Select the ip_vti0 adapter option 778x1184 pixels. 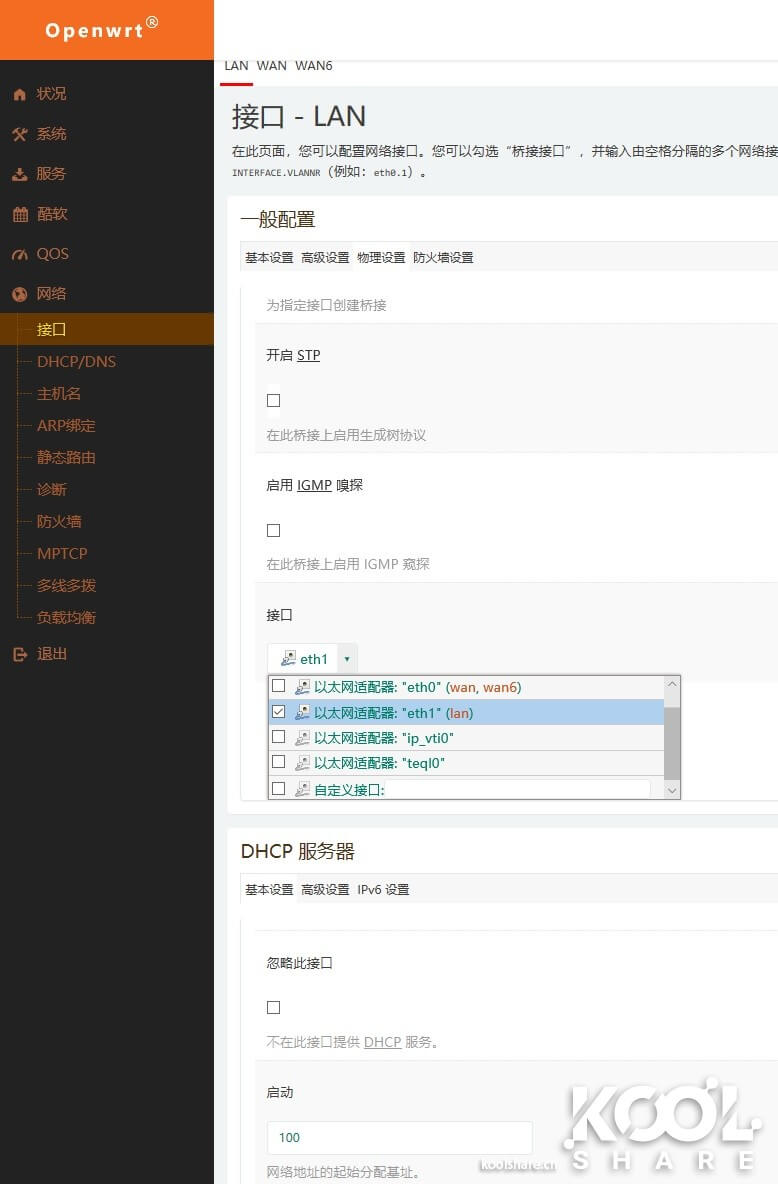point(384,738)
